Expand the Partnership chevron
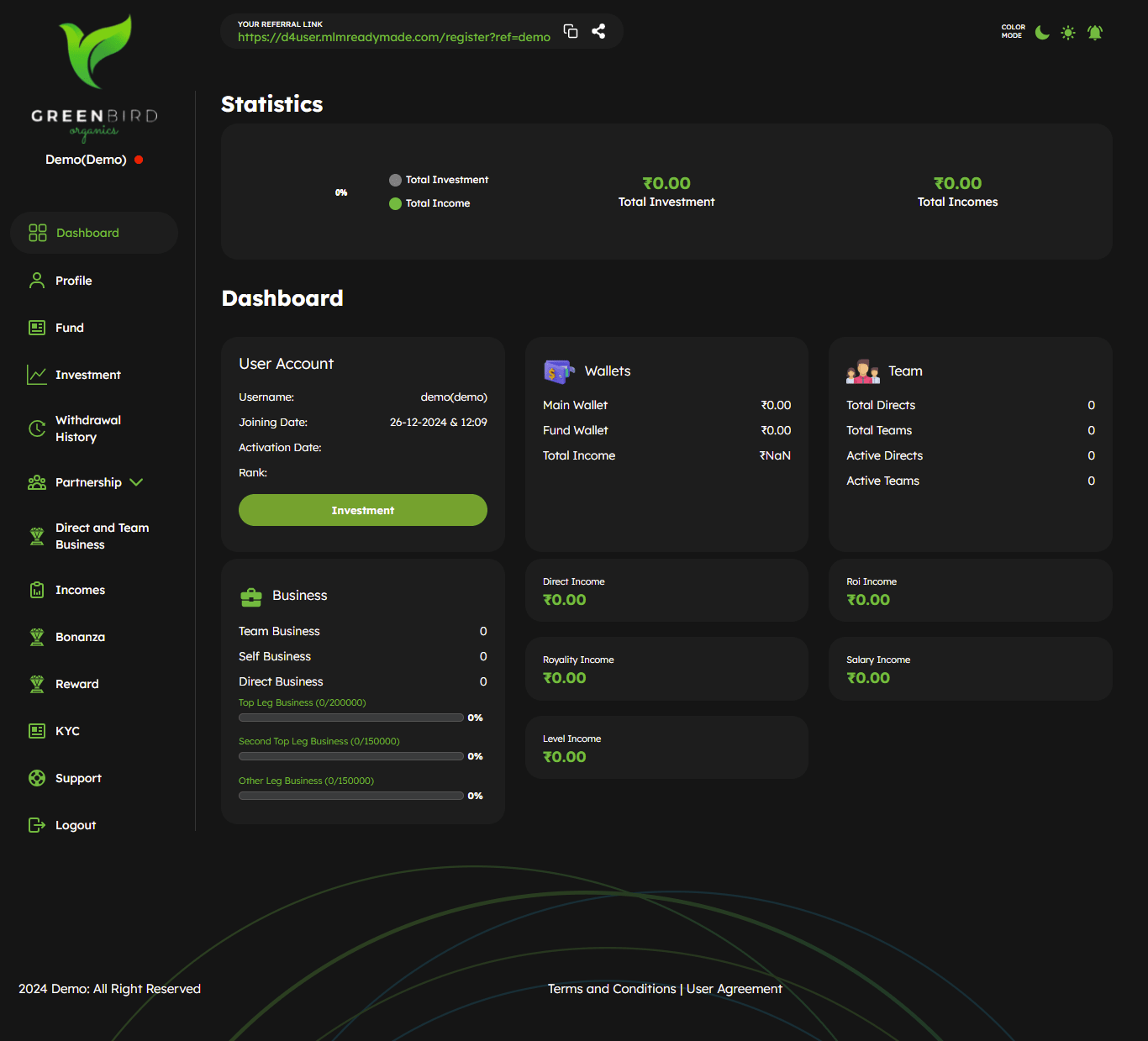This screenshot has height=1041, width=1148. pyautogui.click(x=137, y=482)
